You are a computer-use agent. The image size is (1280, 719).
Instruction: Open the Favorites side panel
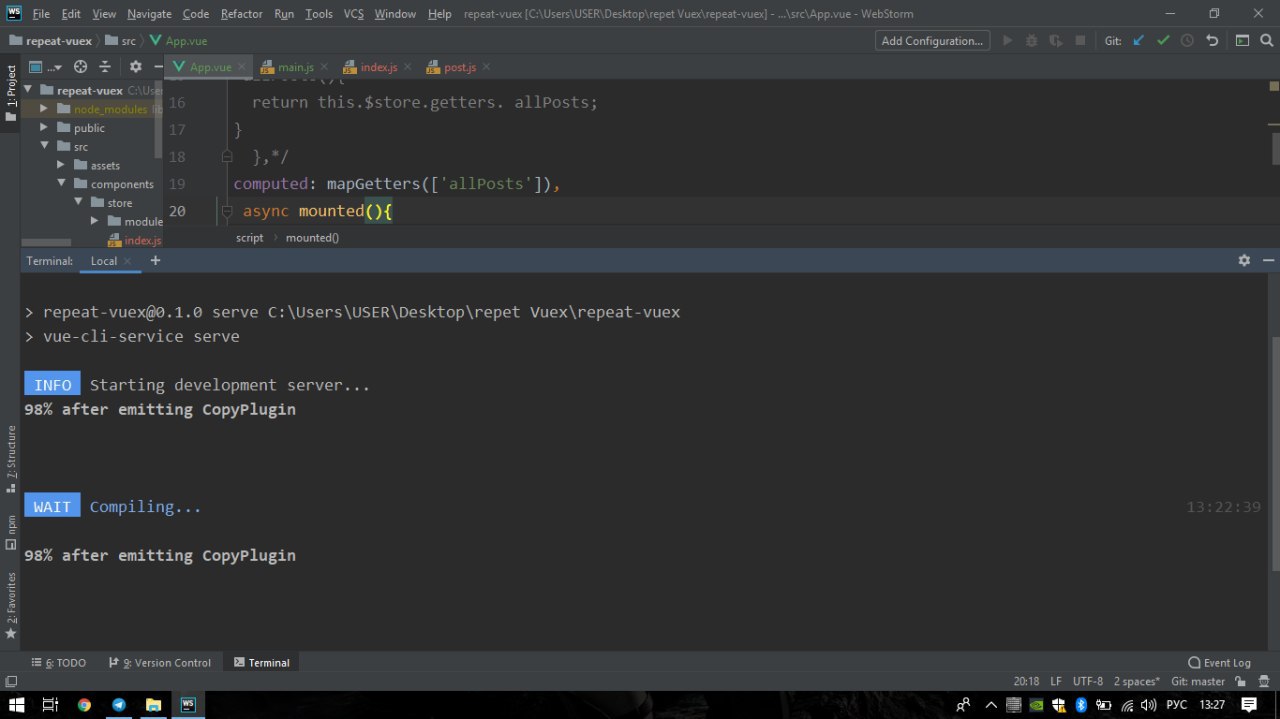pyautogui.click(x=11, y=606)
